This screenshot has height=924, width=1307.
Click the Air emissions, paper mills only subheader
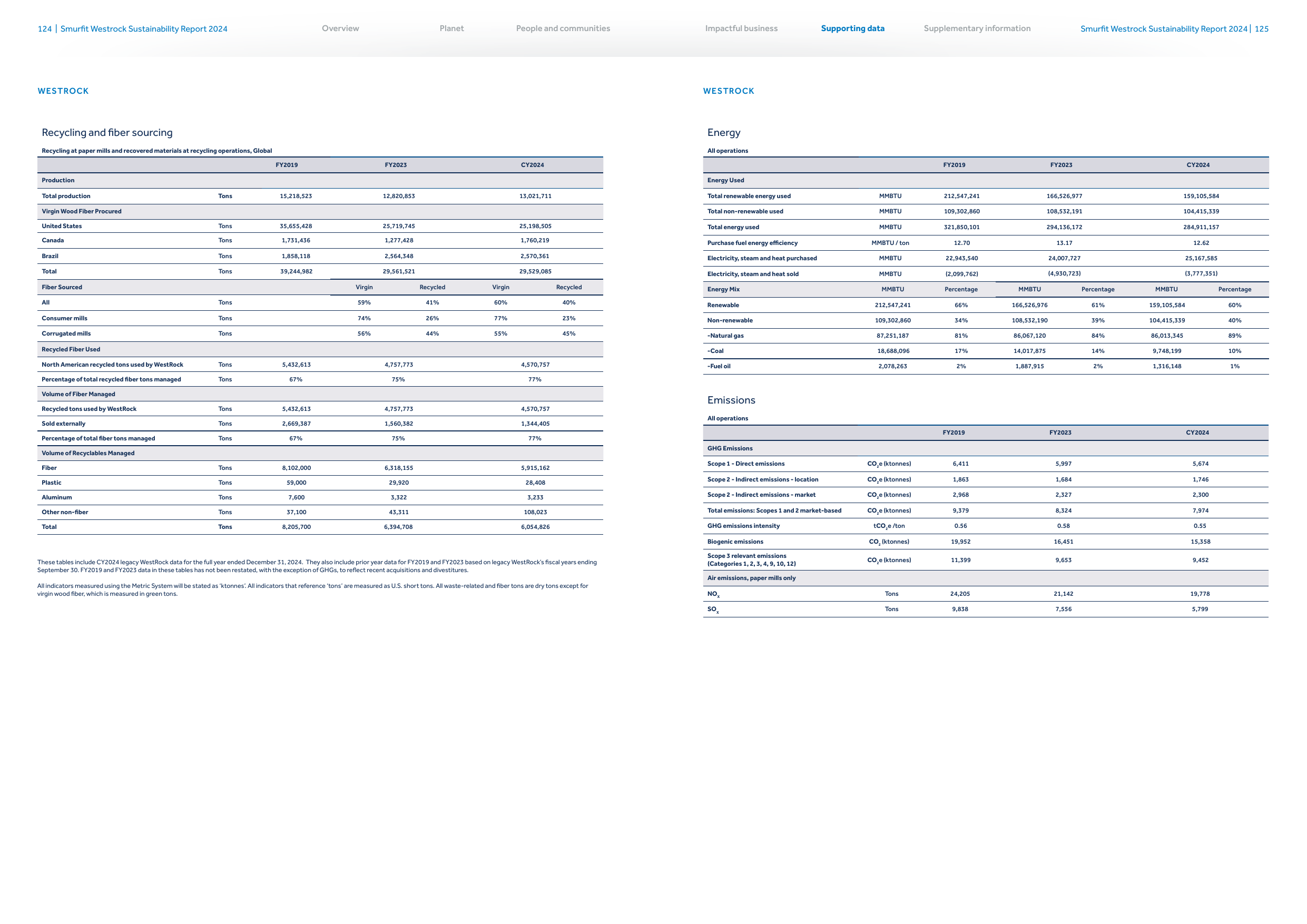point(751,578)
